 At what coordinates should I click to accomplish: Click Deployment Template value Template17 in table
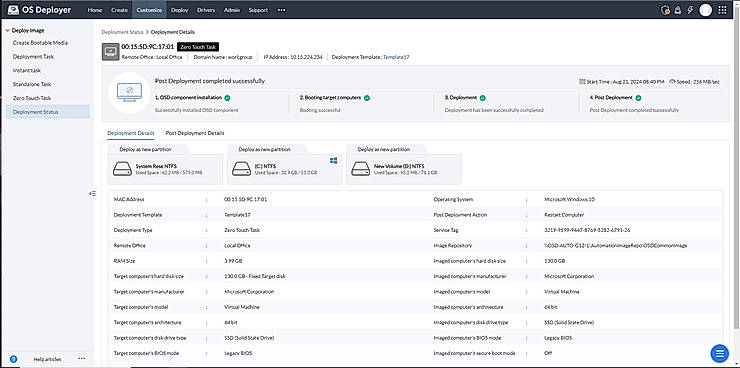[x=237, y=215]
